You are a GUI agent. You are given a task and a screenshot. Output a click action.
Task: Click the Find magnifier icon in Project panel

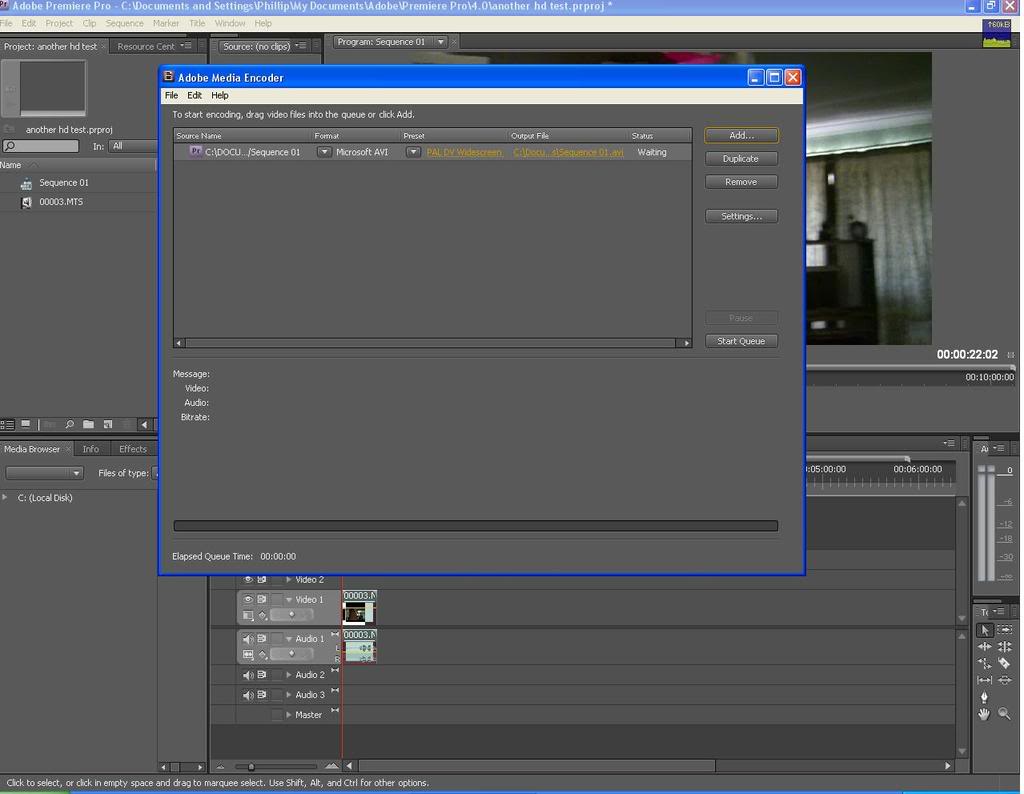[x=70, y=425]
